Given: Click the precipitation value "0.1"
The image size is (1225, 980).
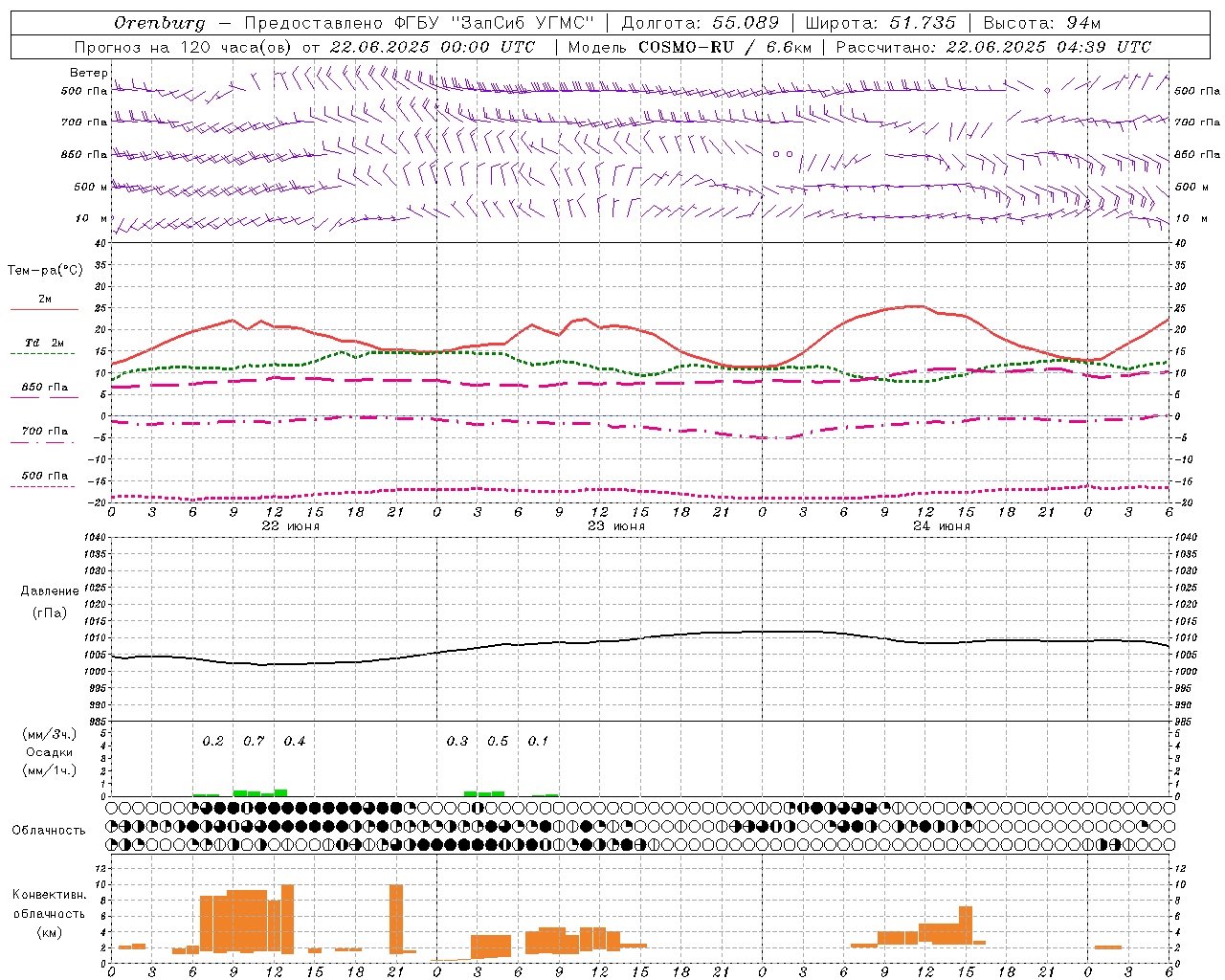Looking at the screenshot, I should click(539, 742).
